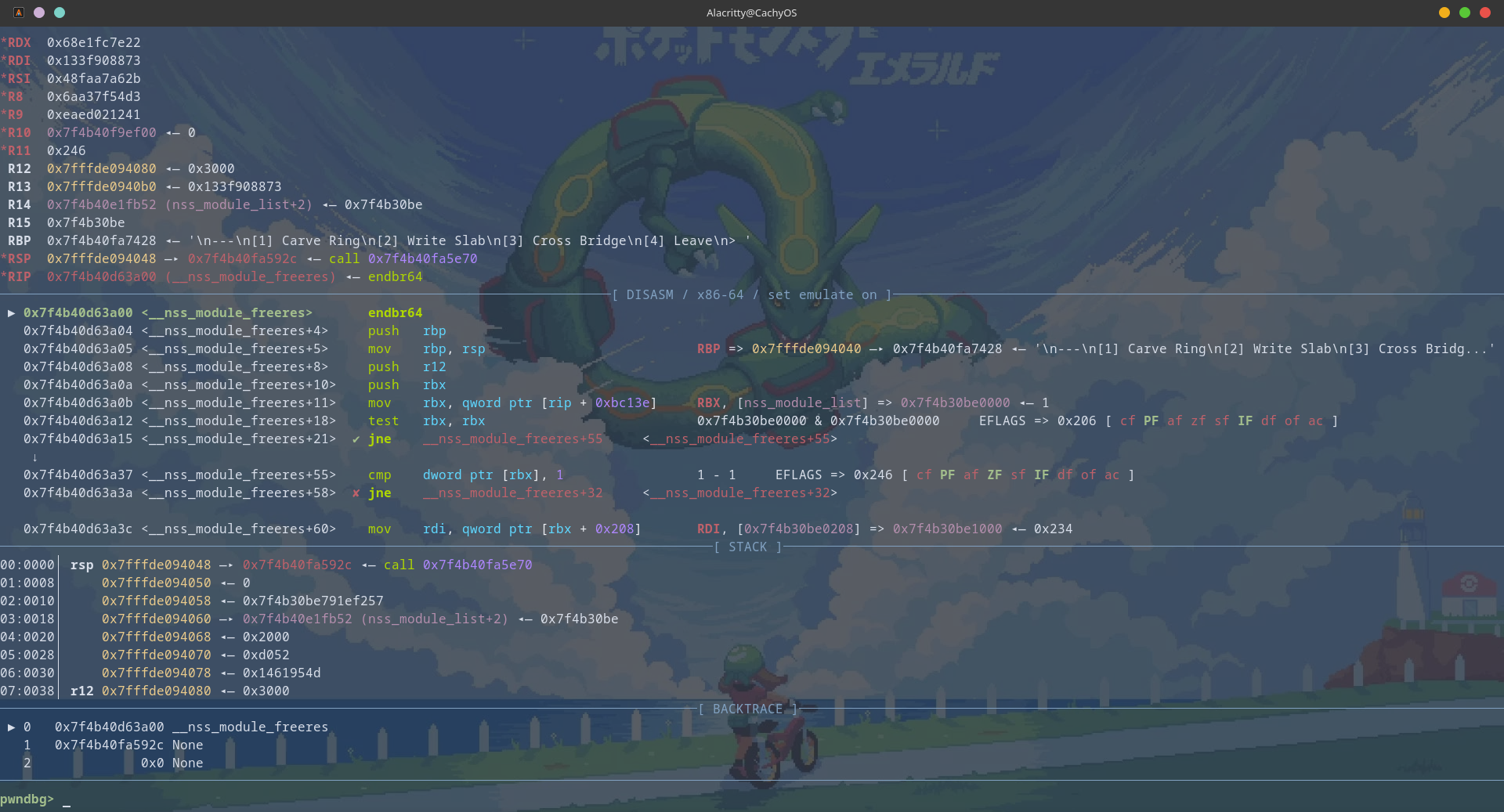Select R8 value 0x6aa37f54d3

[94, 96]
